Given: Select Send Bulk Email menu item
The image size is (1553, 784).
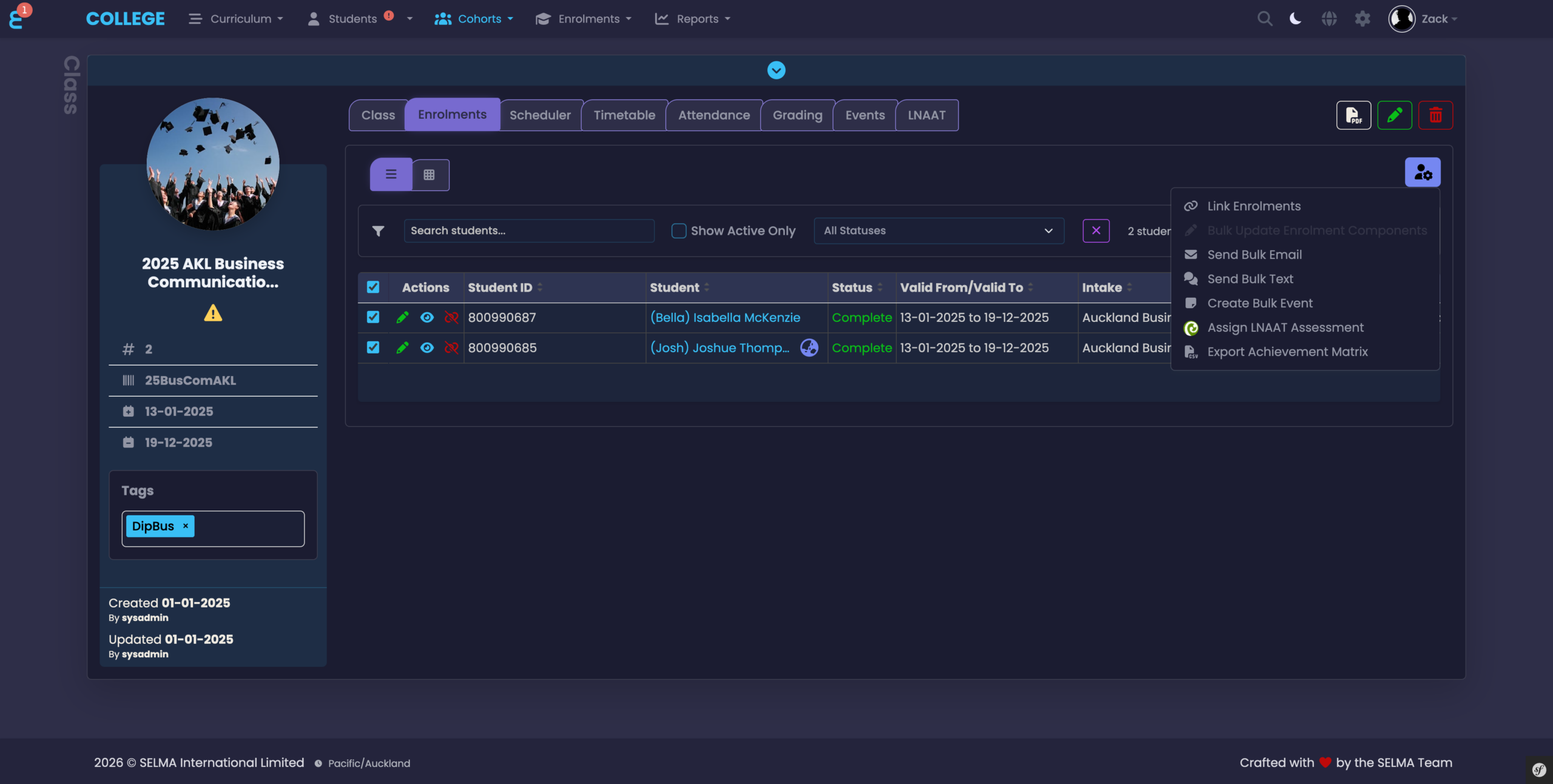Looking at the screenshot, I should (x=1254, y=255).
